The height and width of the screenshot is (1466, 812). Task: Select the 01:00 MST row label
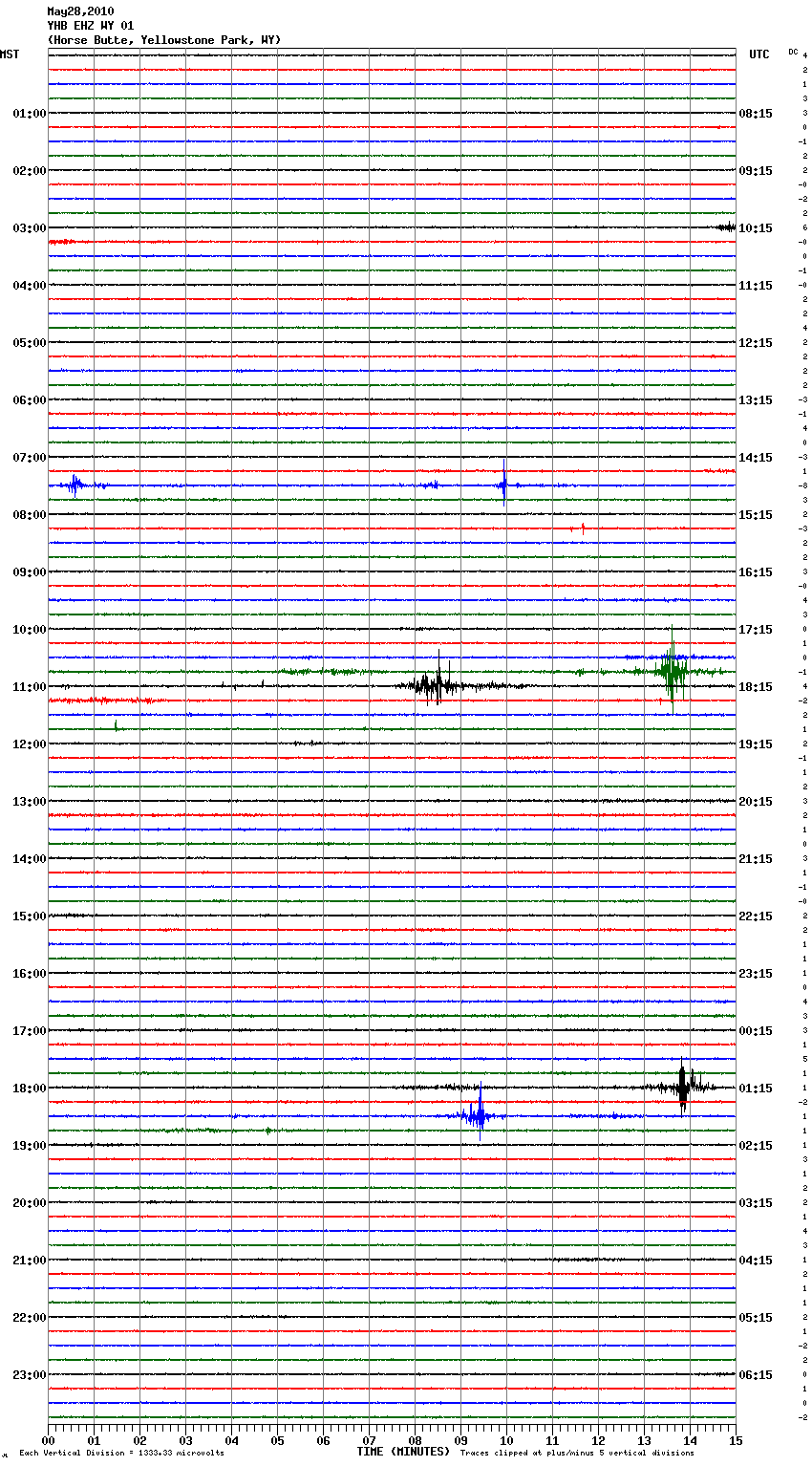29,114
